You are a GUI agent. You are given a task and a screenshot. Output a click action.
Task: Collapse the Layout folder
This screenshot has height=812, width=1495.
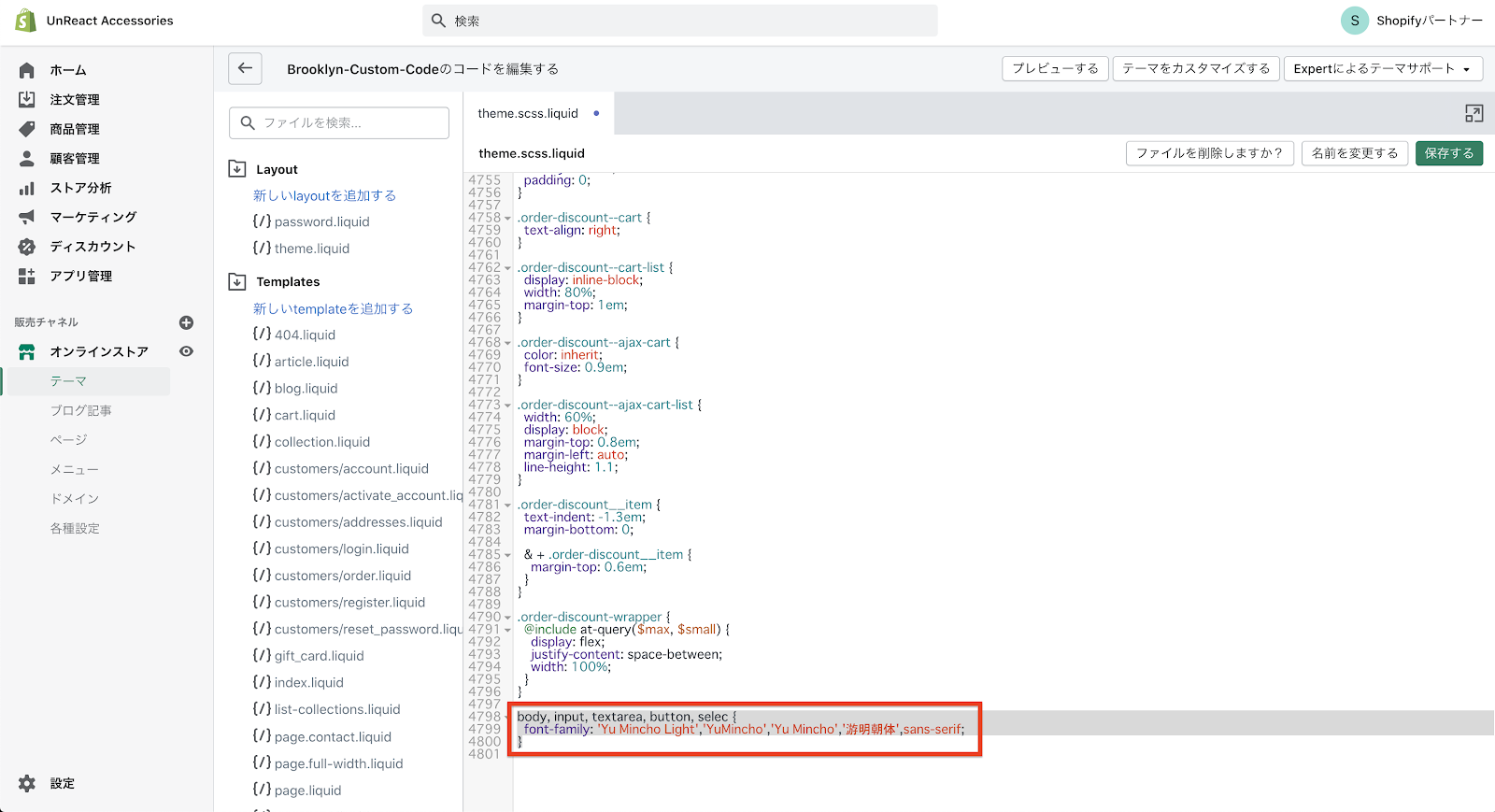237,169
